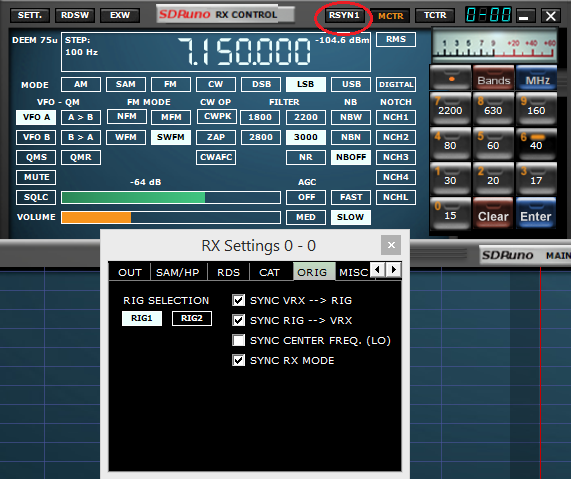Click the RMS button
This screenshot has height=479, width=571.
click(396, 39)
